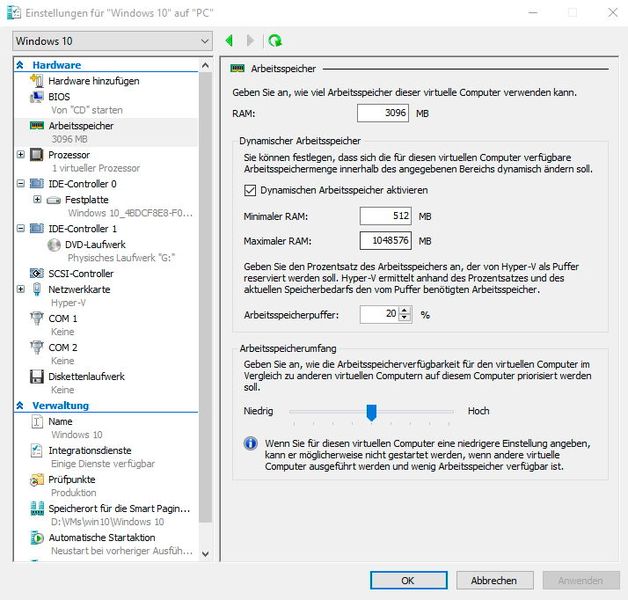Select the 1 virtueller Prozessor entry
This screenshot has width=628, height=600.
click(x=96, y=168)
